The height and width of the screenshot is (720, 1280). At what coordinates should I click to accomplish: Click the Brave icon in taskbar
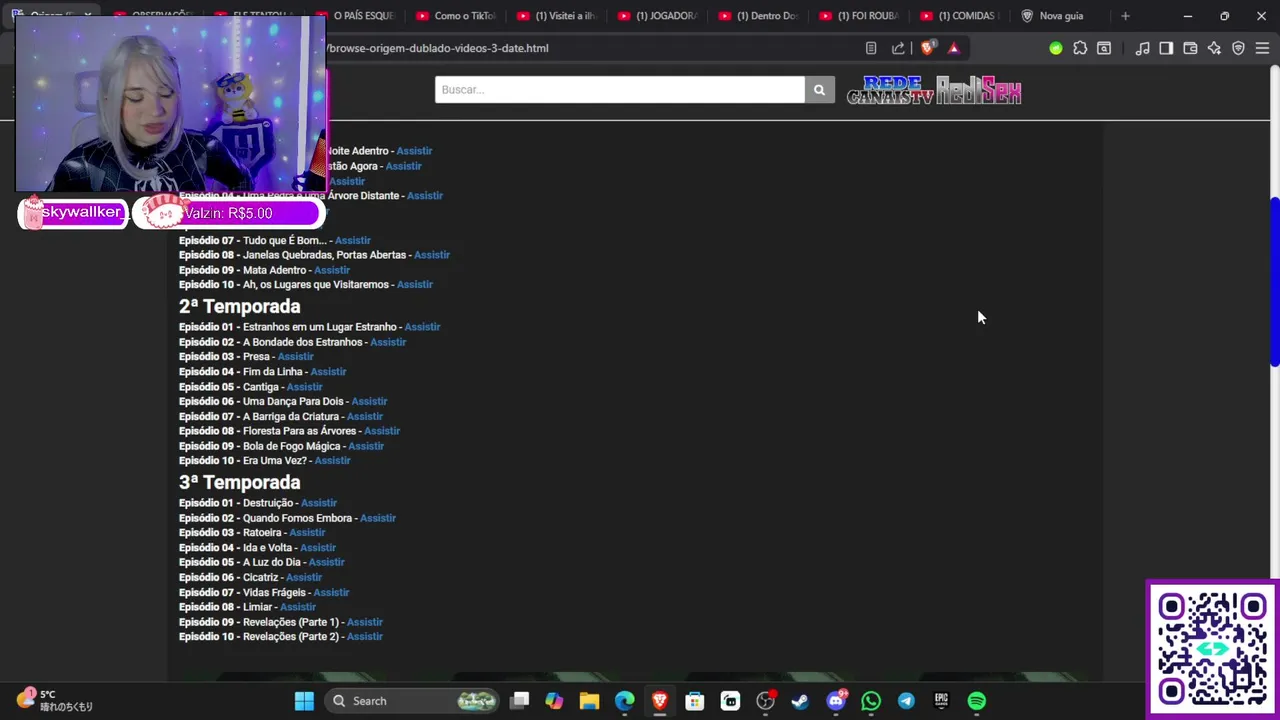[x=660, y=701]
